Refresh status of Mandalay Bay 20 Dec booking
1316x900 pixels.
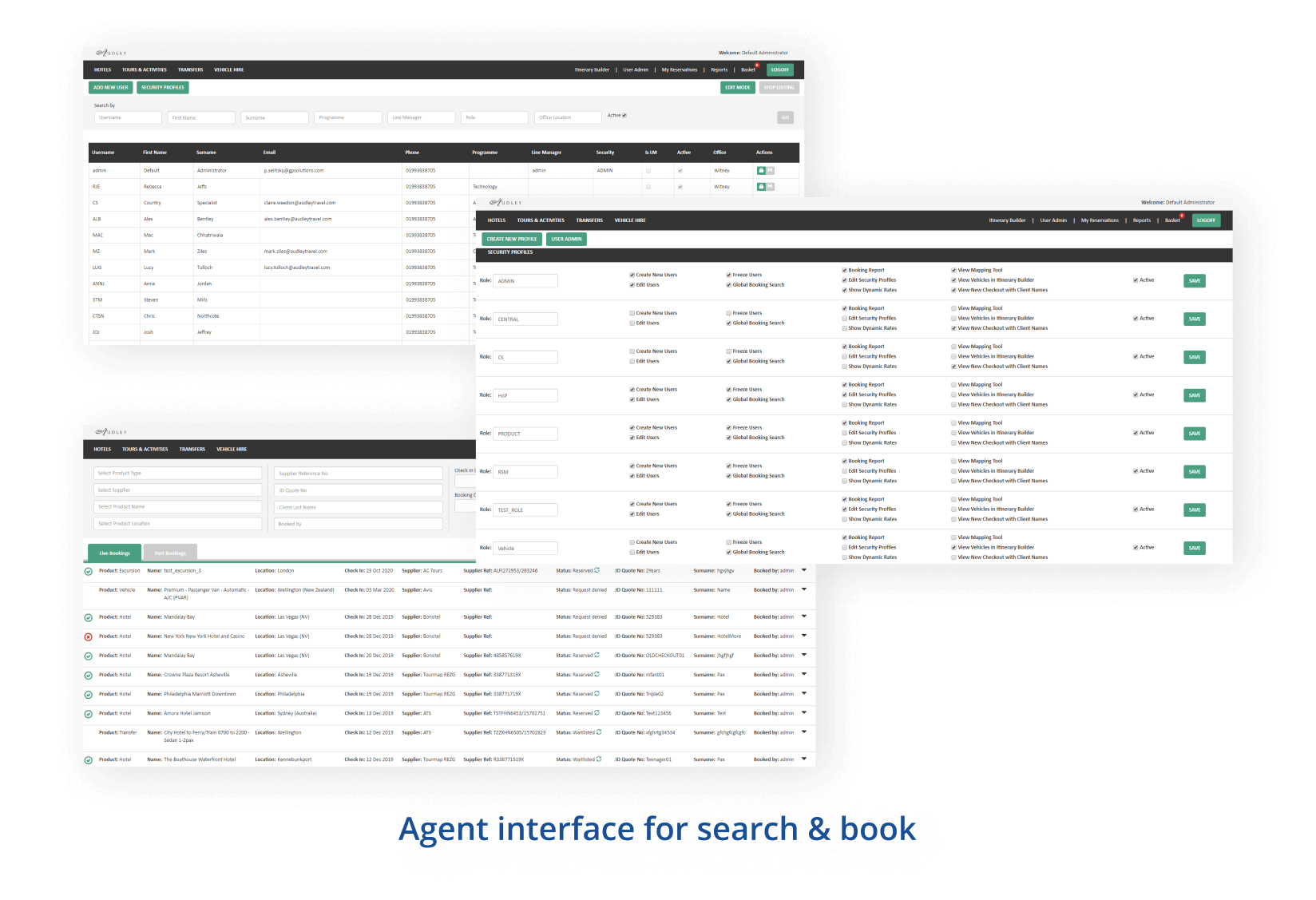tap(597, 655)
